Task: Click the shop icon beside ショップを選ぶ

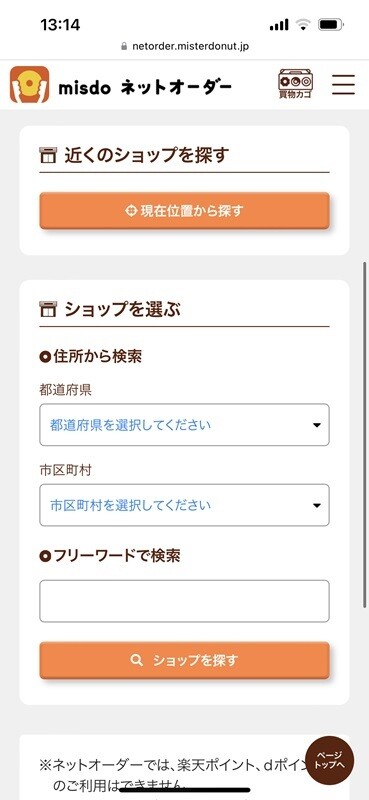Action: pos(47,309)
